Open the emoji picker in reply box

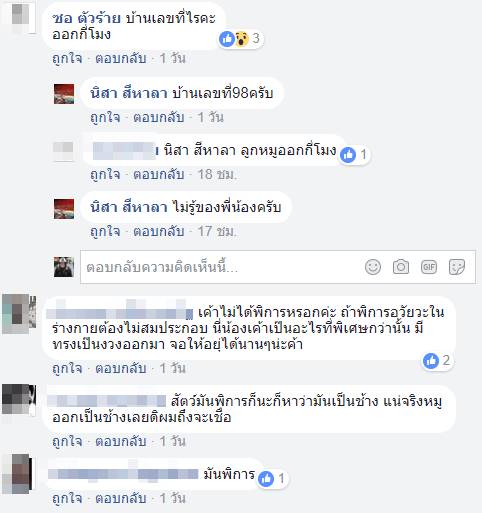click(x=373, y=267)
